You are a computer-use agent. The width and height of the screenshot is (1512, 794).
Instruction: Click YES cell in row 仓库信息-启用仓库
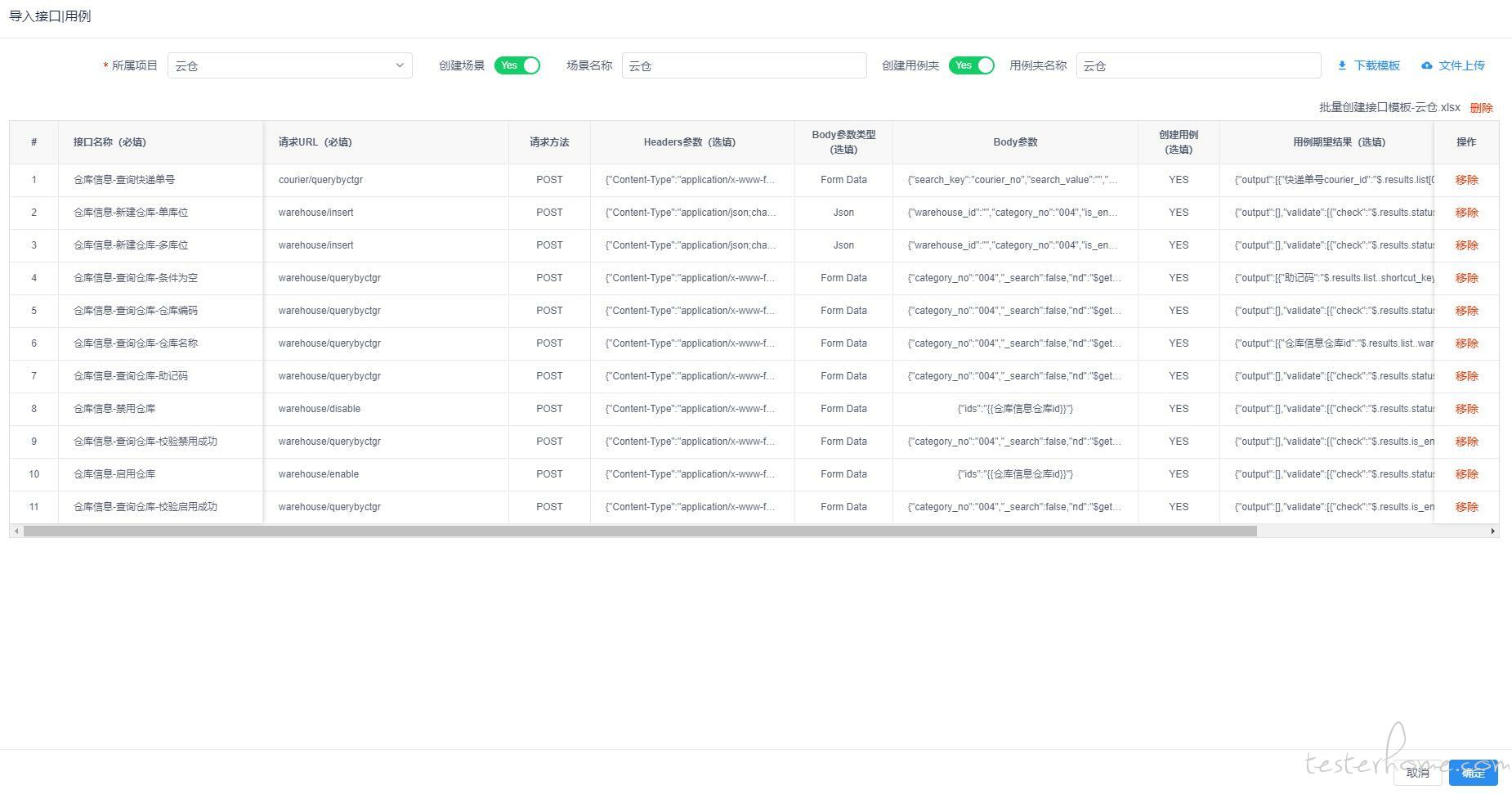(1179, 474)
